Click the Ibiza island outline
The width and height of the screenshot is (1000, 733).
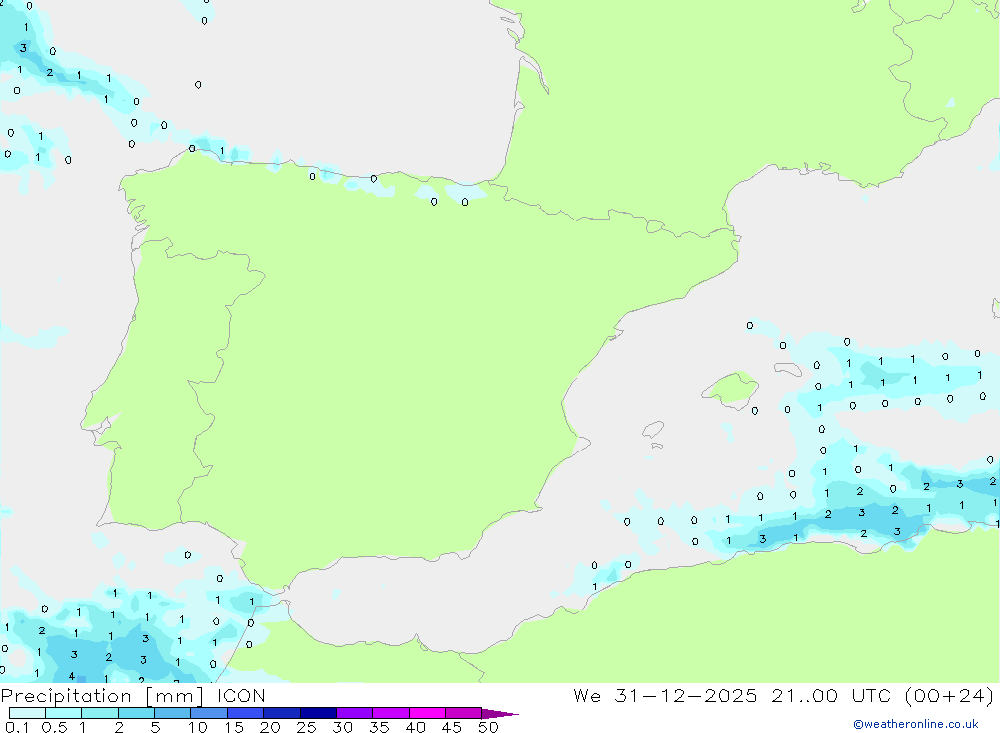coord(653,429)
